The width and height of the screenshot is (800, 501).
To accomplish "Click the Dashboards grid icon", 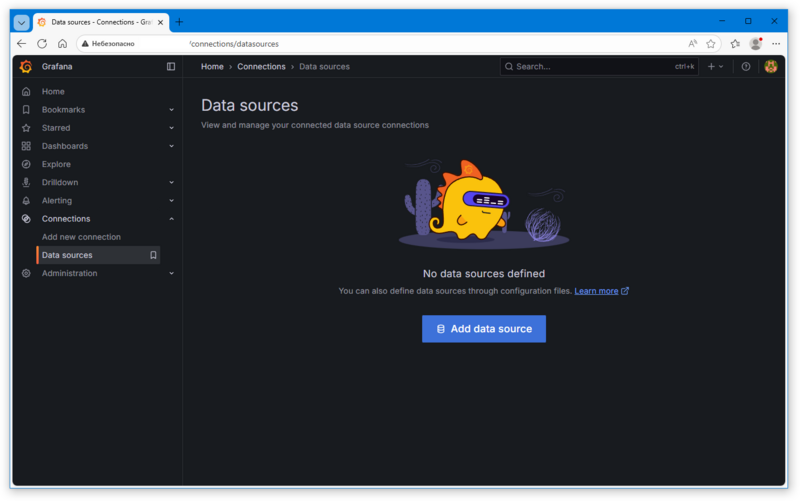I will coord(26,146).
